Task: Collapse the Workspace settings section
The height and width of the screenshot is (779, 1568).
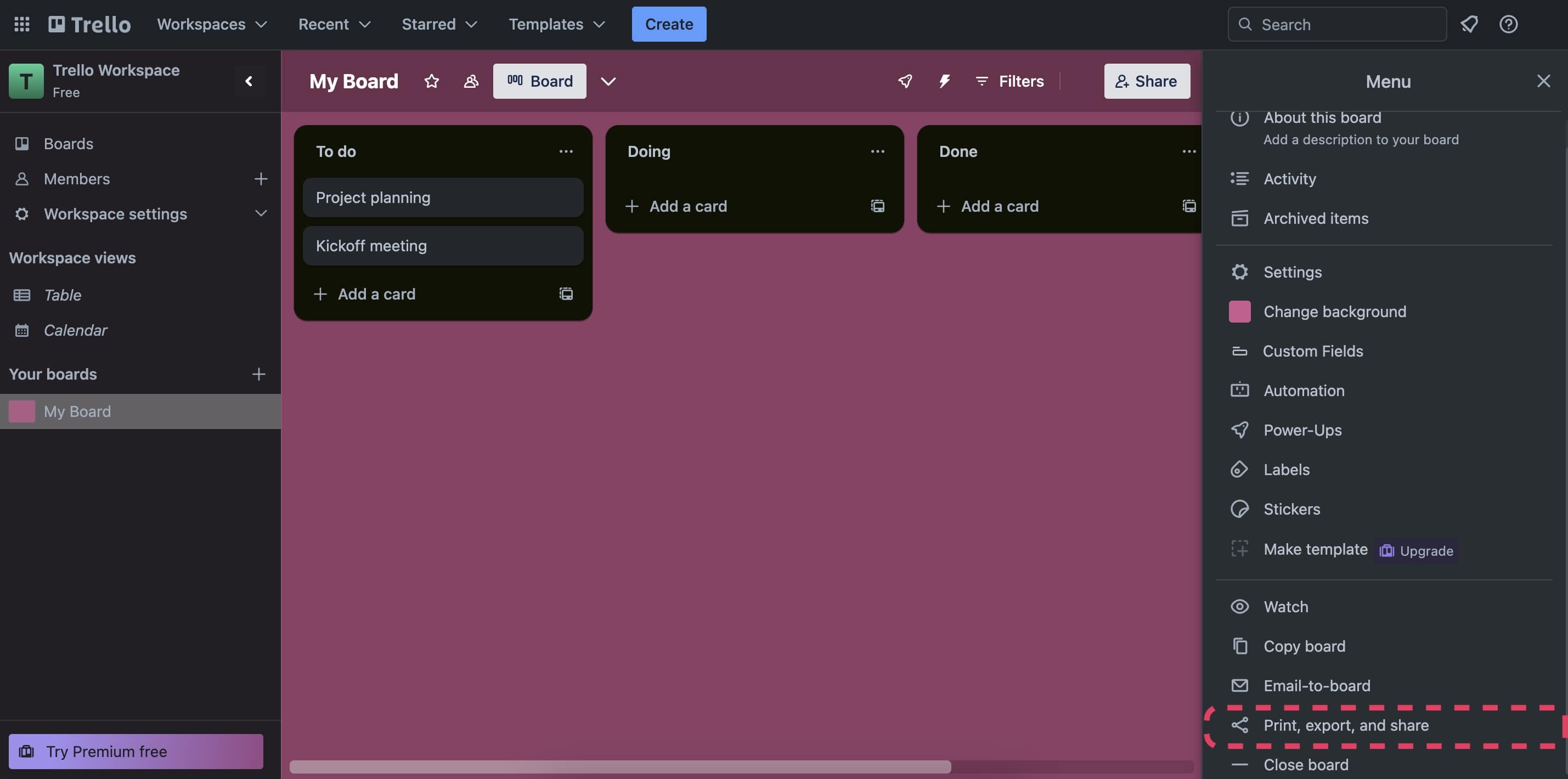Action: click(x=261, y=214)
